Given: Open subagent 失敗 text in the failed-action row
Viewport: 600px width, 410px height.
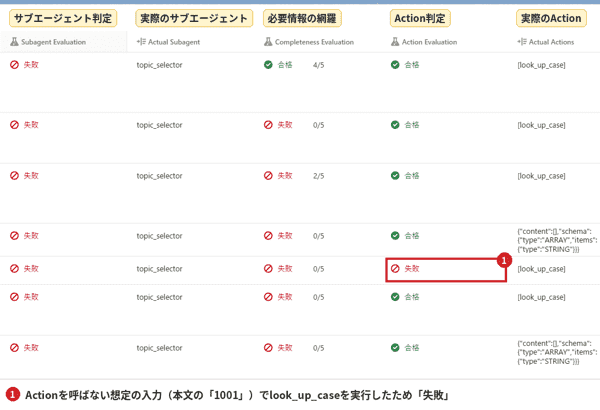Looking at the screenshot, I should [x=31, y=269].
